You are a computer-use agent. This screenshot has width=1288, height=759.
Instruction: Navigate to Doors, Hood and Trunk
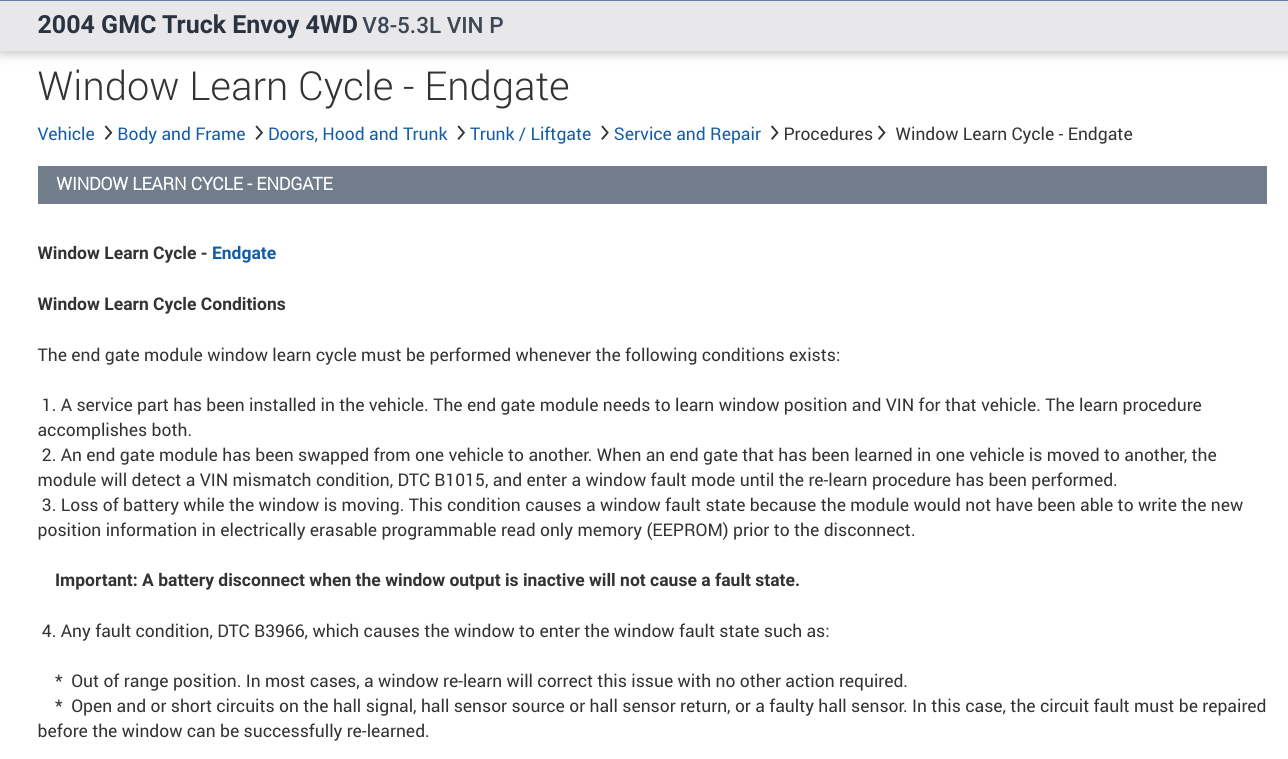[357, 134]
